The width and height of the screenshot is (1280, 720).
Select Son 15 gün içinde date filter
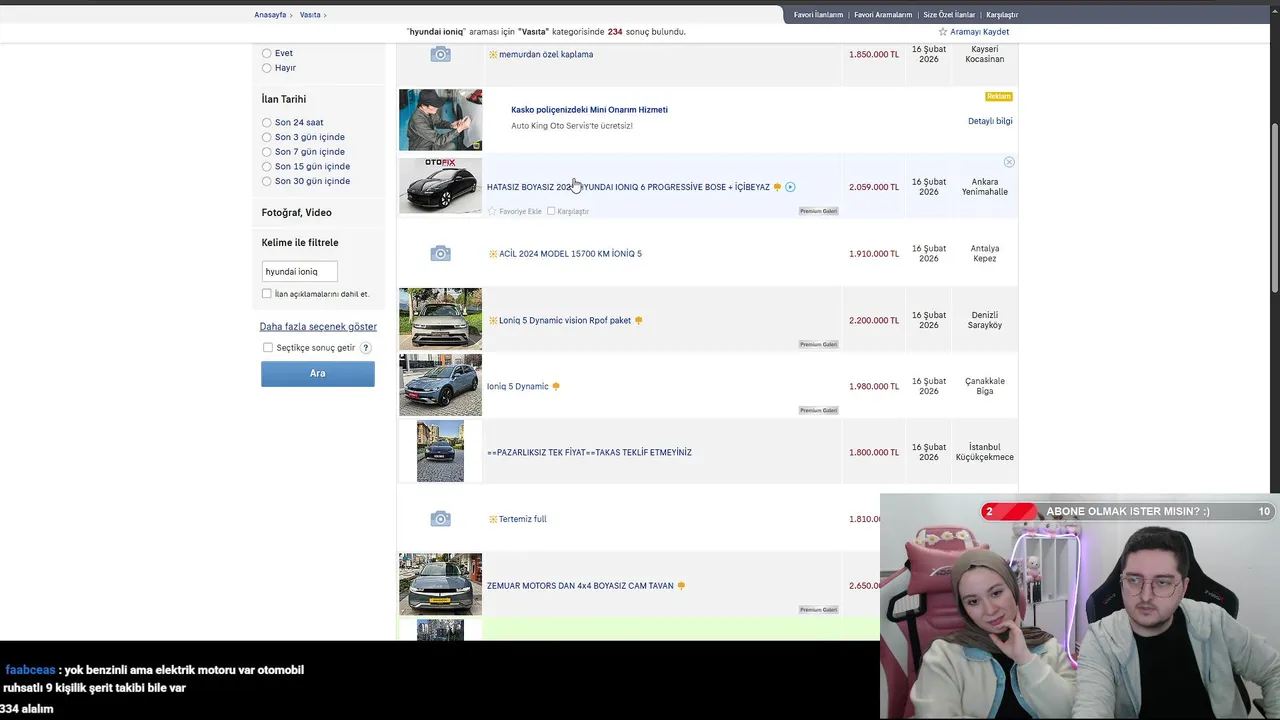coord(266,167)
